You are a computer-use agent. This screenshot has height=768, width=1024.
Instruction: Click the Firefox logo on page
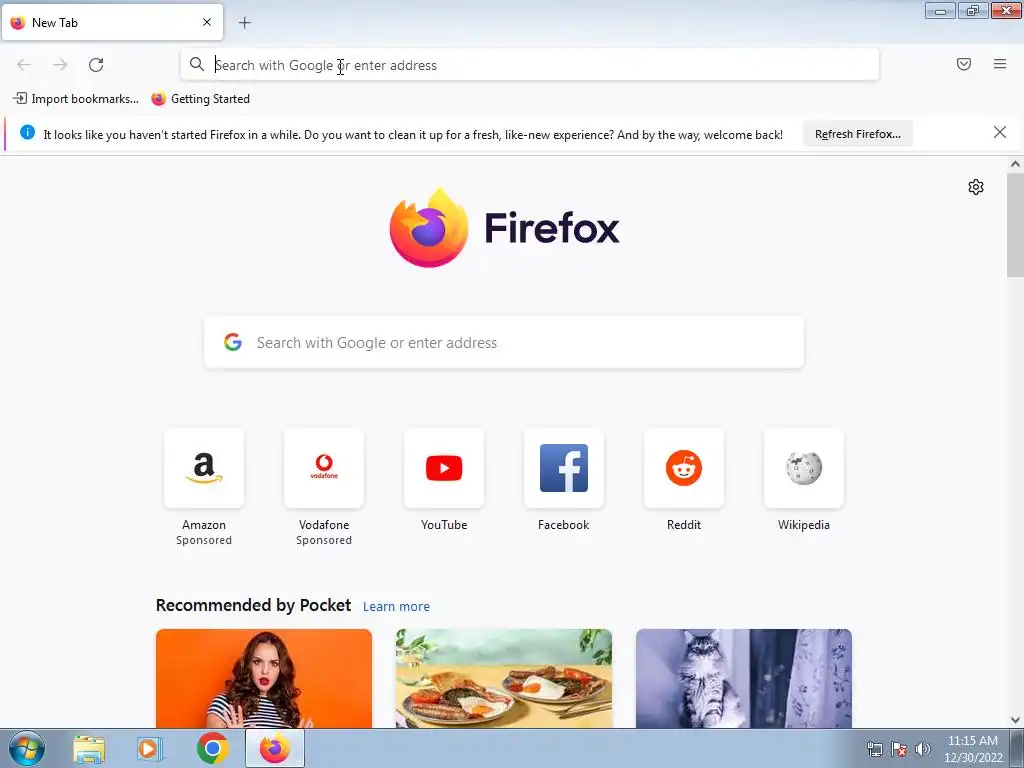504,228
